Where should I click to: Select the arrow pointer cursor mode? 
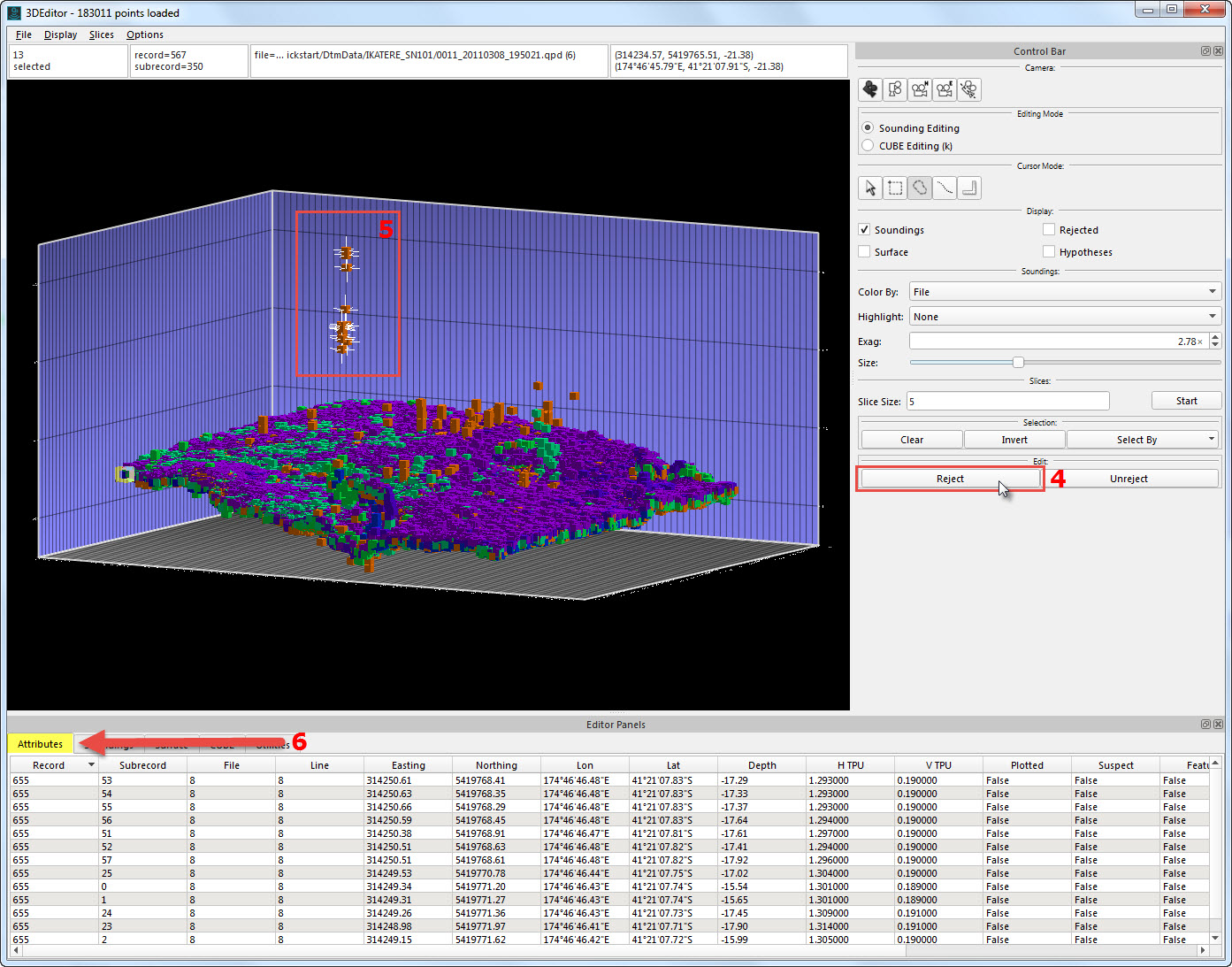click(870, 188)
